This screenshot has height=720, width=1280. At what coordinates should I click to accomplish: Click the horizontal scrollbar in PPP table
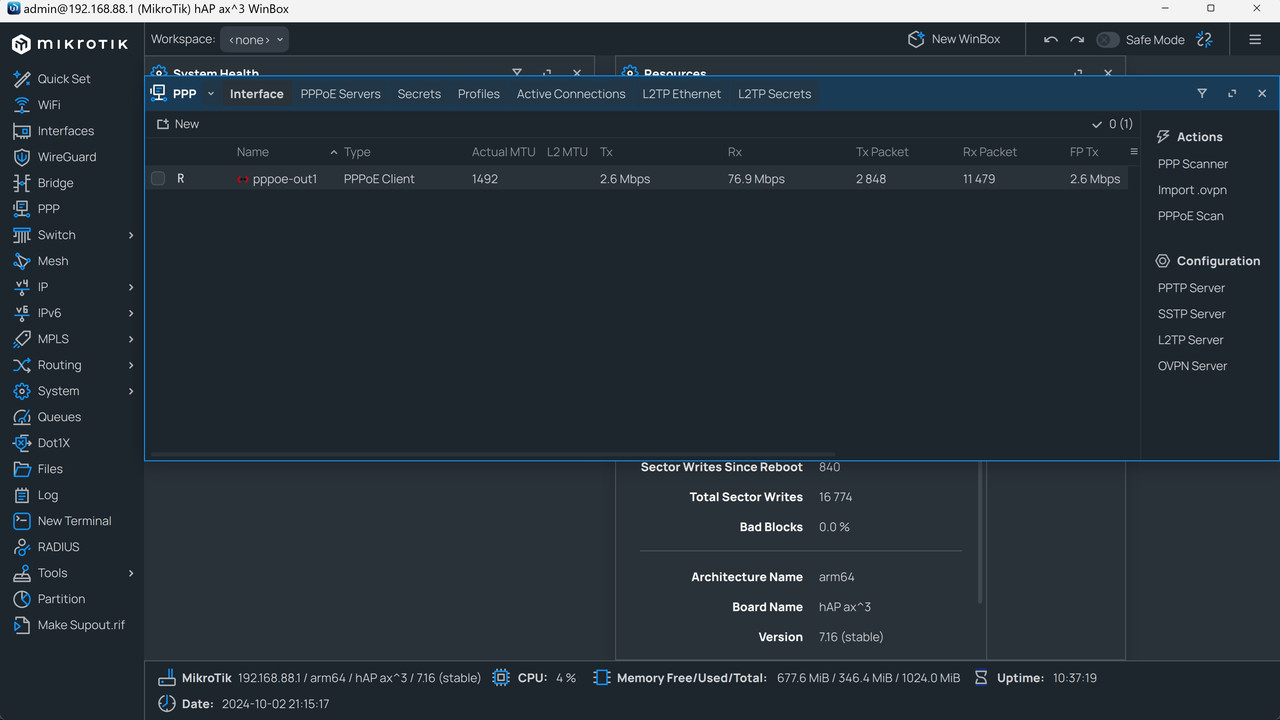(x=493, y=455)
